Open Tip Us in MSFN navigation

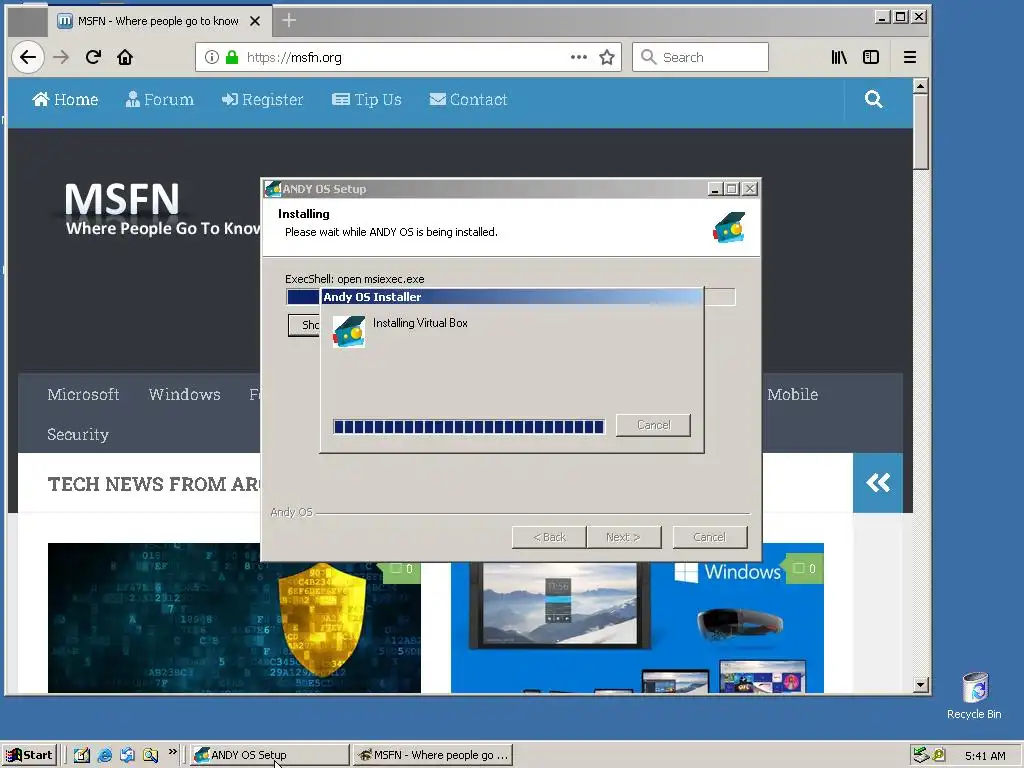[x=367, y=99]
